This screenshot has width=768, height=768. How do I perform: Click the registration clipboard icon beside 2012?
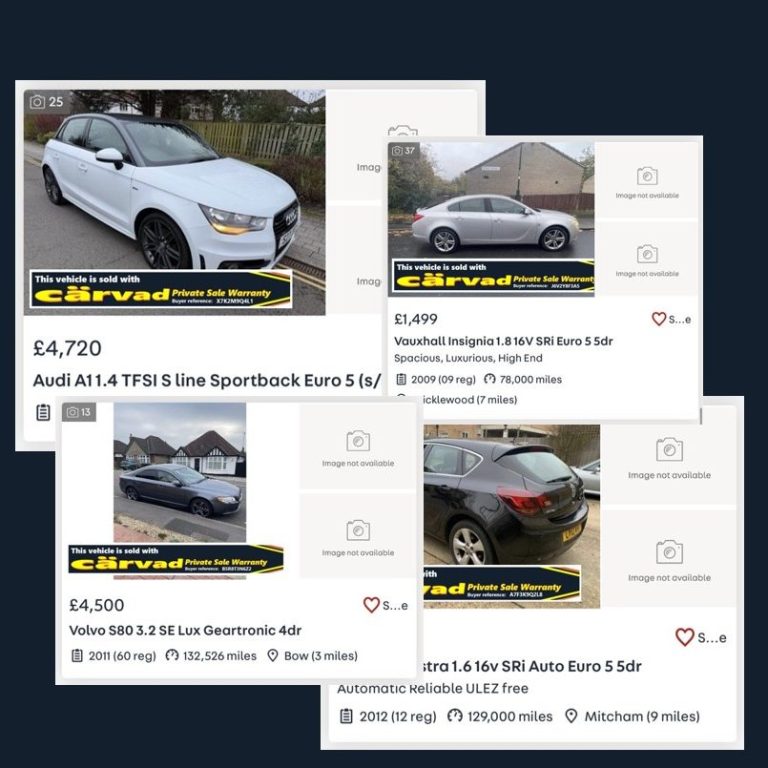click(x=346, y=716)
